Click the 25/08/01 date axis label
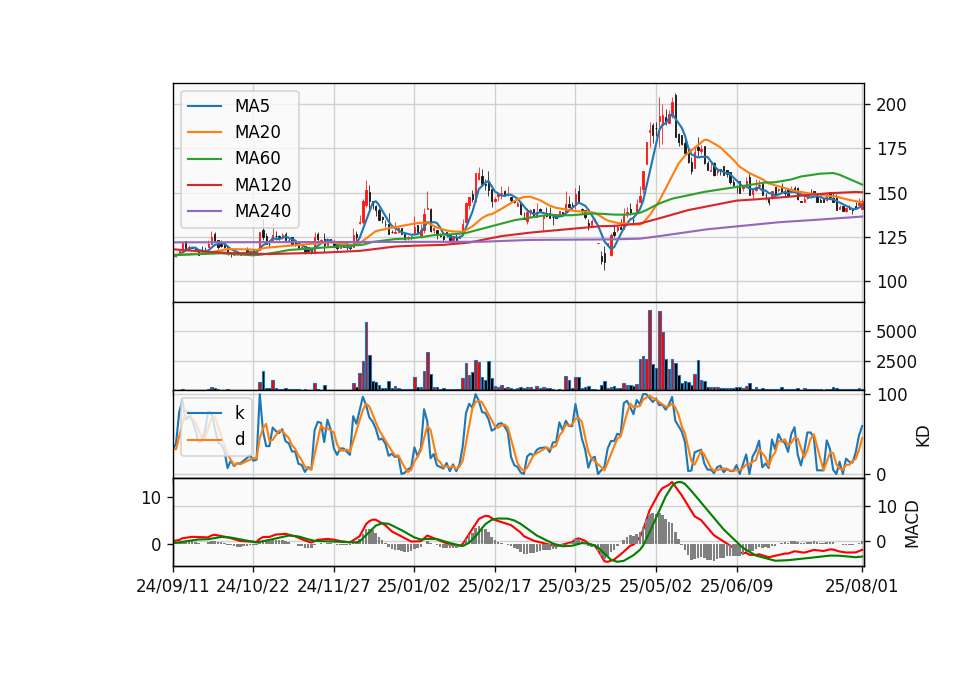The image size is (960, 690). click(x=861, y=586)
